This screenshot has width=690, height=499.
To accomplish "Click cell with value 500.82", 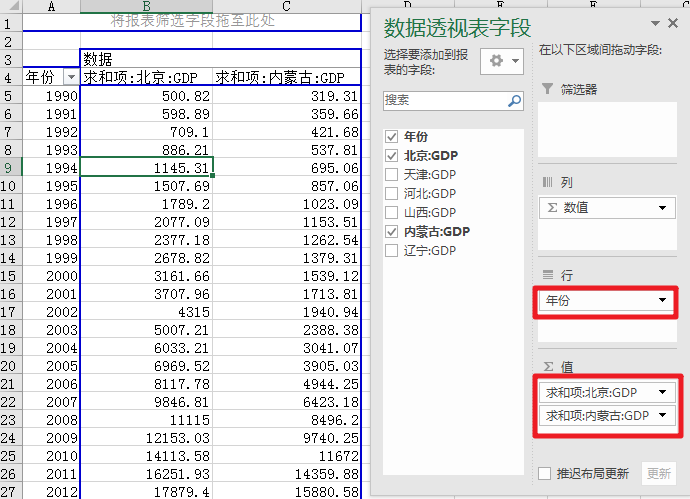I will click(146, 95).
